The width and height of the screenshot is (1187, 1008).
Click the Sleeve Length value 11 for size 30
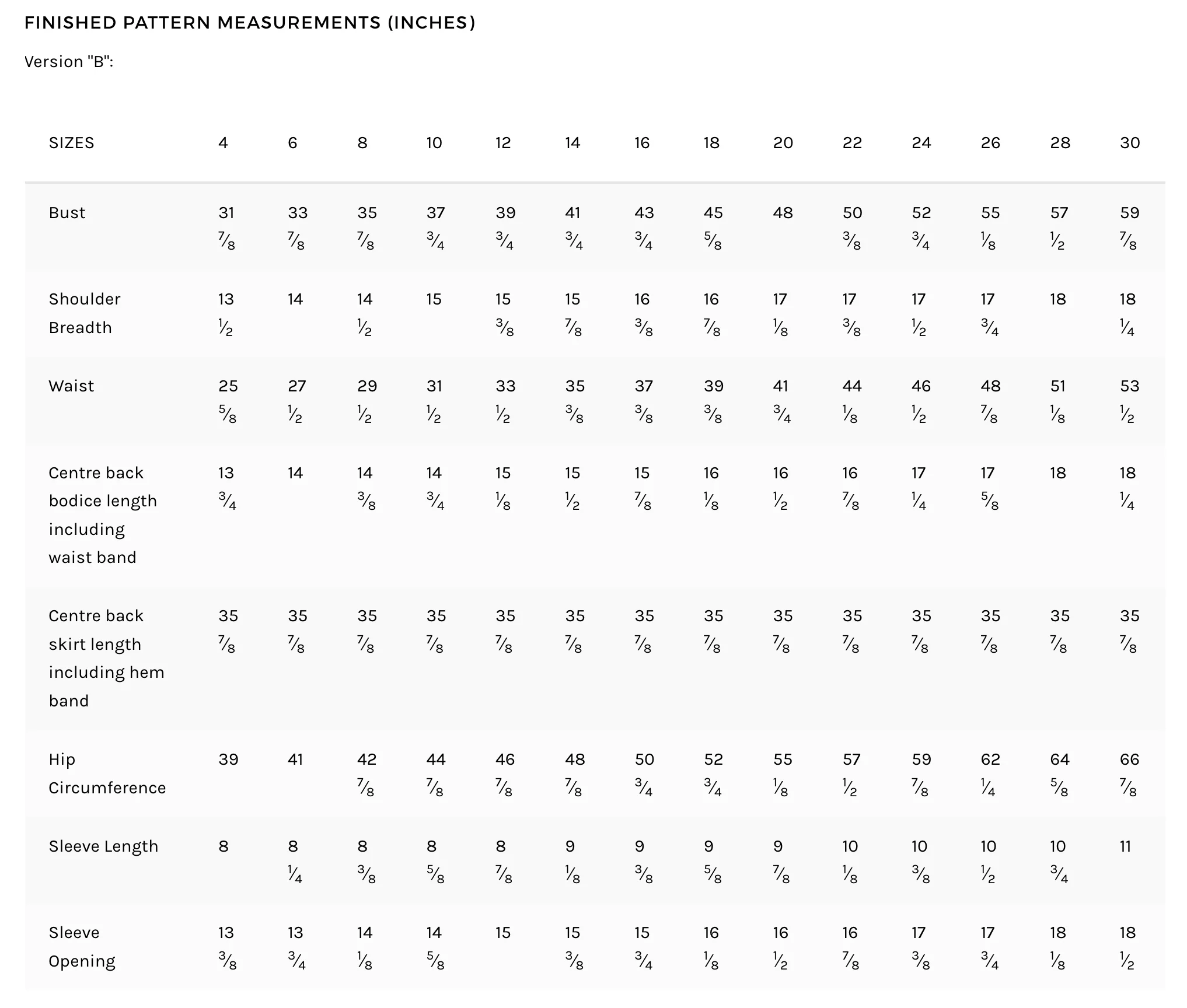pos(1125,846)
